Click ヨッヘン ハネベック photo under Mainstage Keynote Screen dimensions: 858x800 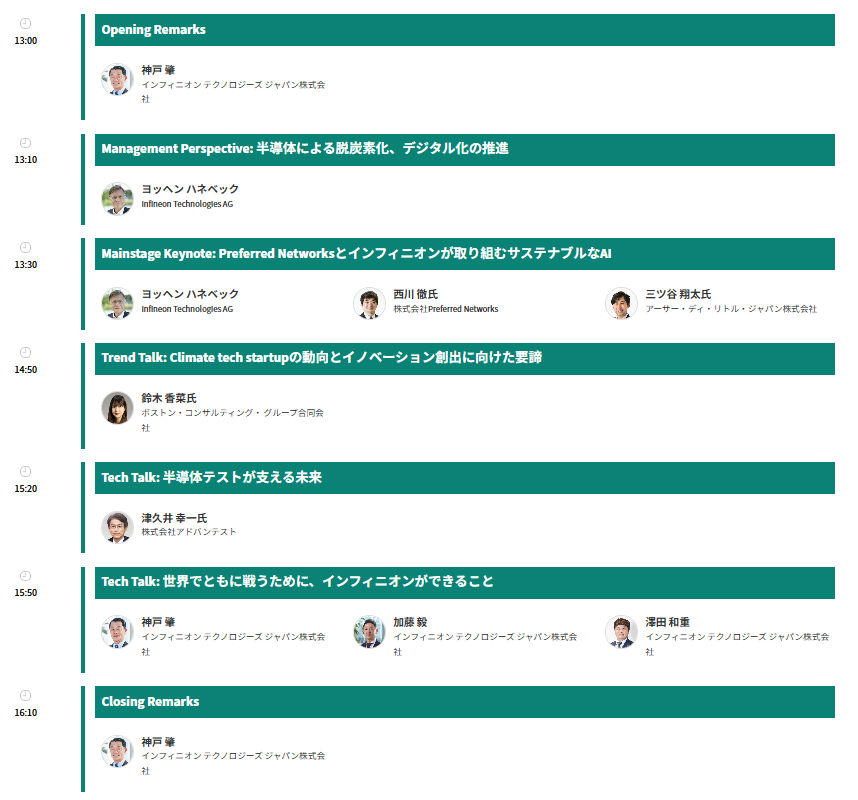click(x=117, y=303)
